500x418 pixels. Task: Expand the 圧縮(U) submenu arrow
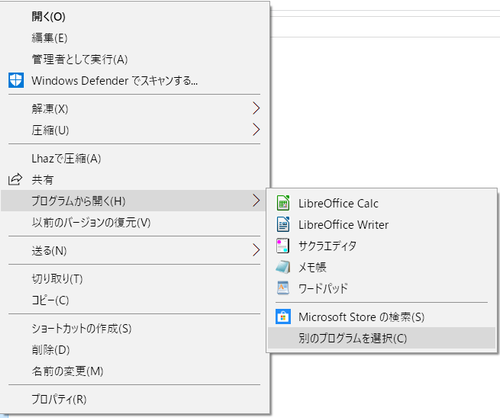point(256,130)
